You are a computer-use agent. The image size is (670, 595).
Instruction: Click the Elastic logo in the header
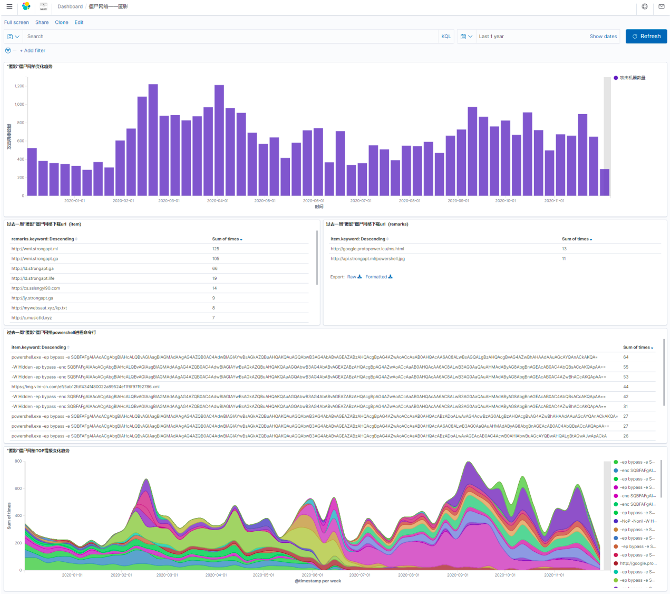27,6
